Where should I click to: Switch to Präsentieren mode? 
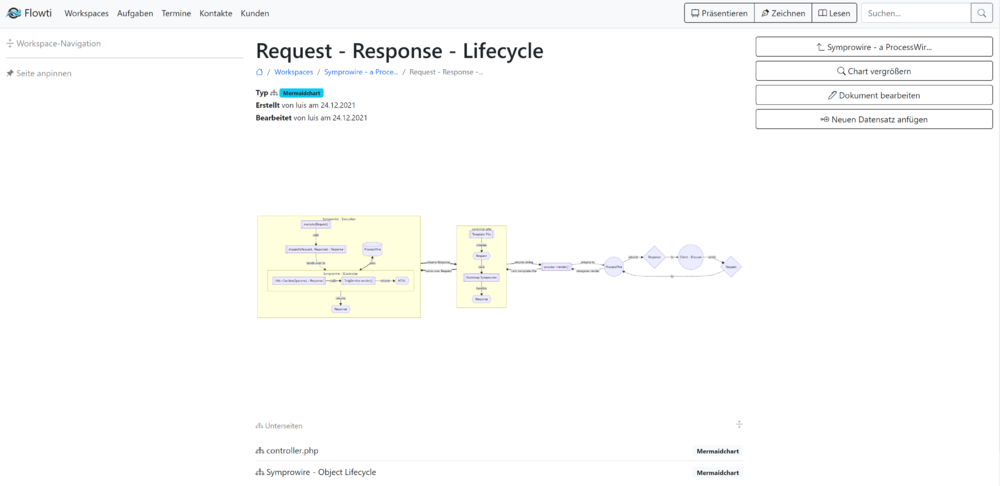pos(718,14)
